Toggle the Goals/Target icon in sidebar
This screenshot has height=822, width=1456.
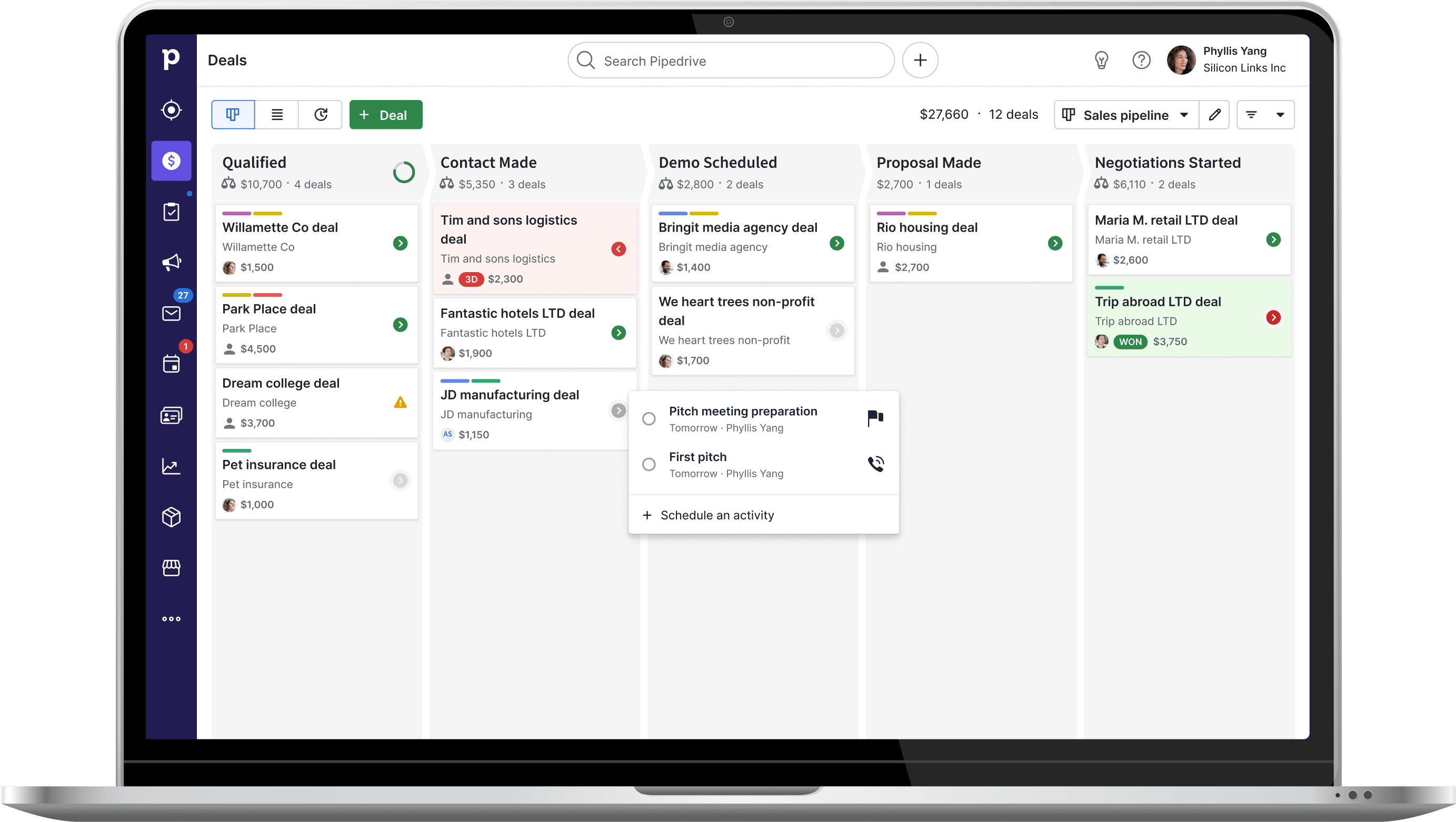[171, 109]
